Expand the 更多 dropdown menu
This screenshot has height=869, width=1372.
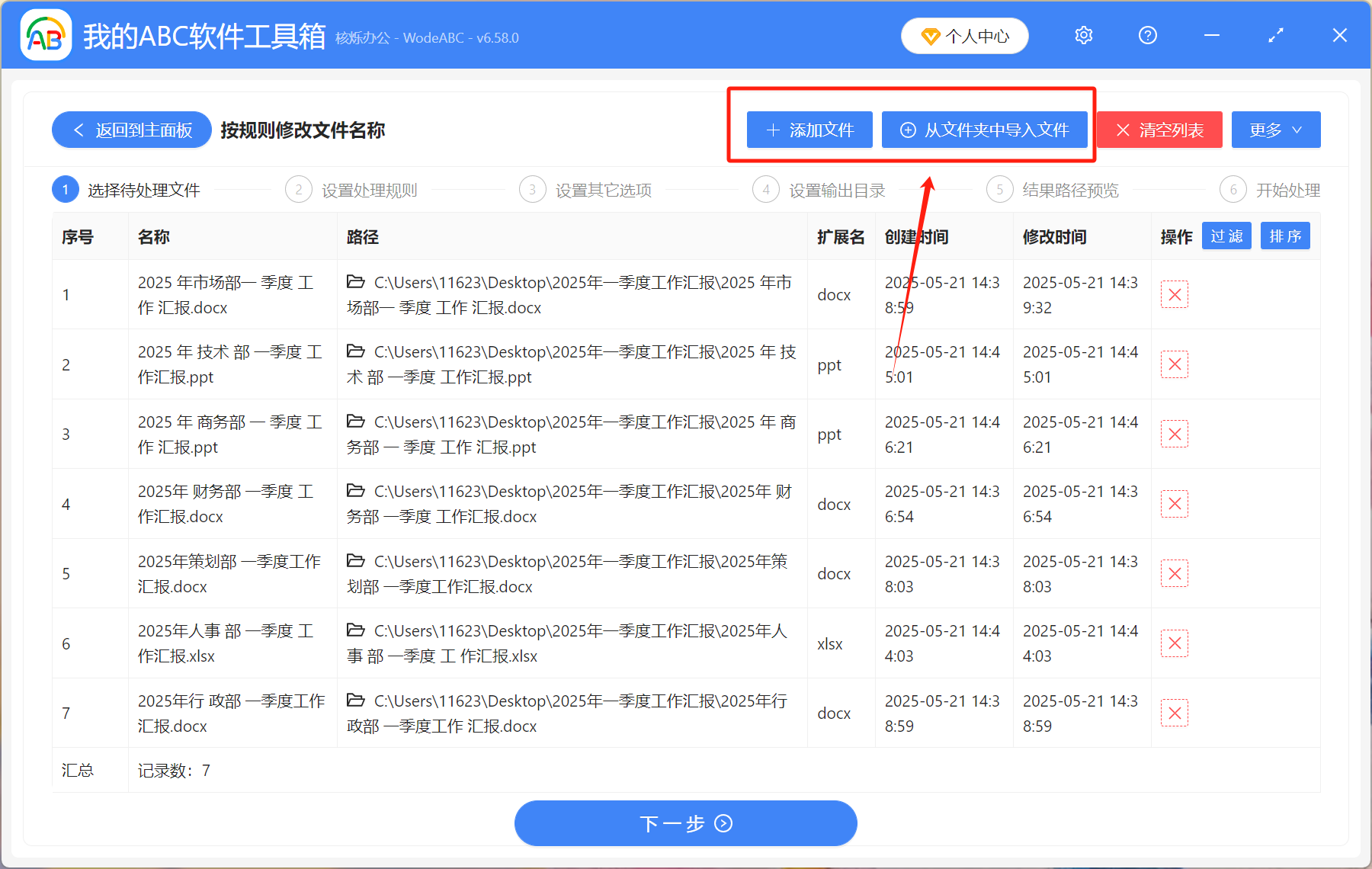(1276, 130)
